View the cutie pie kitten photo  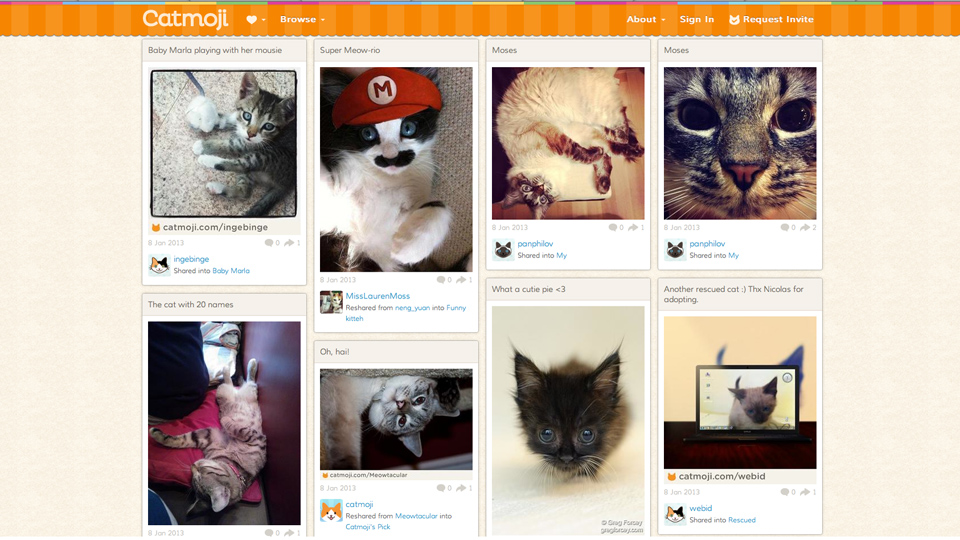[568, 420]
